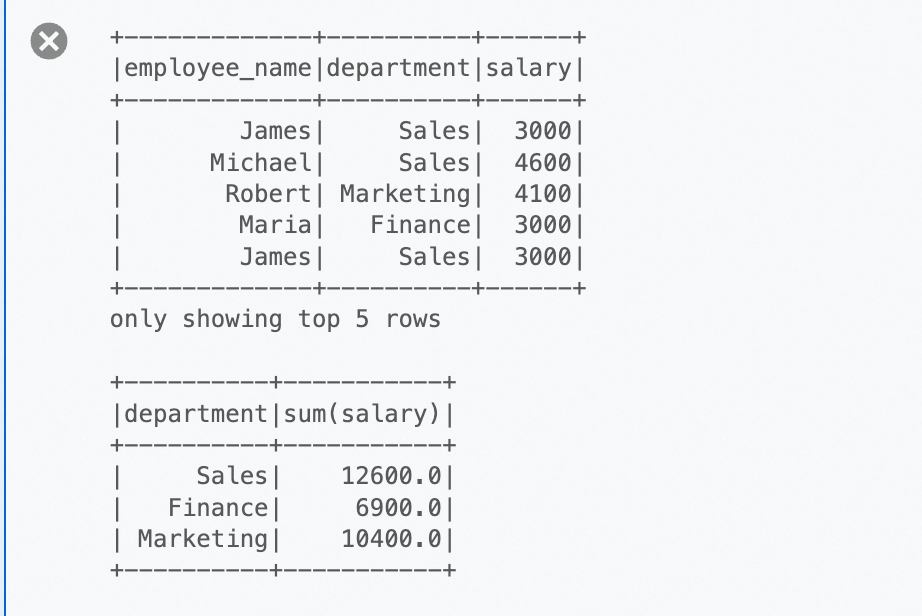The image size is (922, 616).
Task: Click the Sales cell in summary table
Action: pyautogui.click(x=232, y=476)
